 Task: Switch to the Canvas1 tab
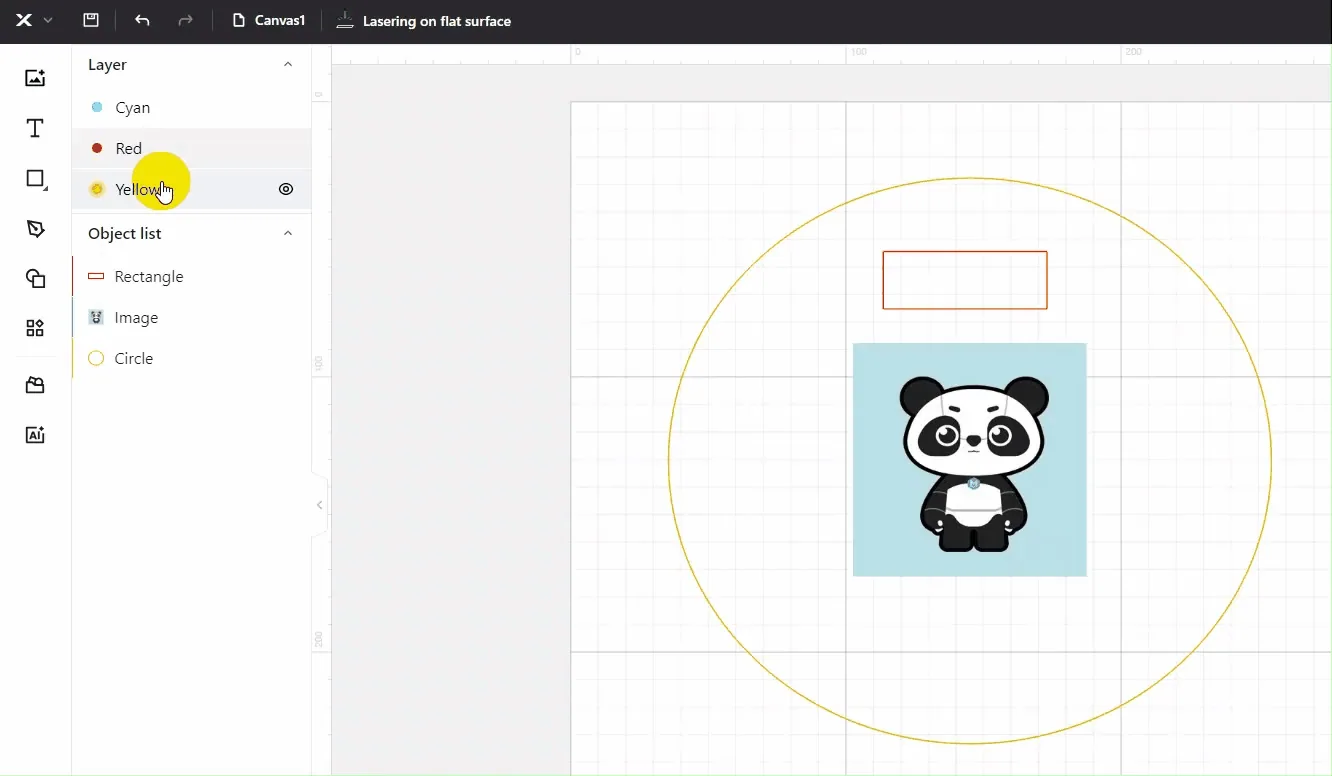coord(268,20)
